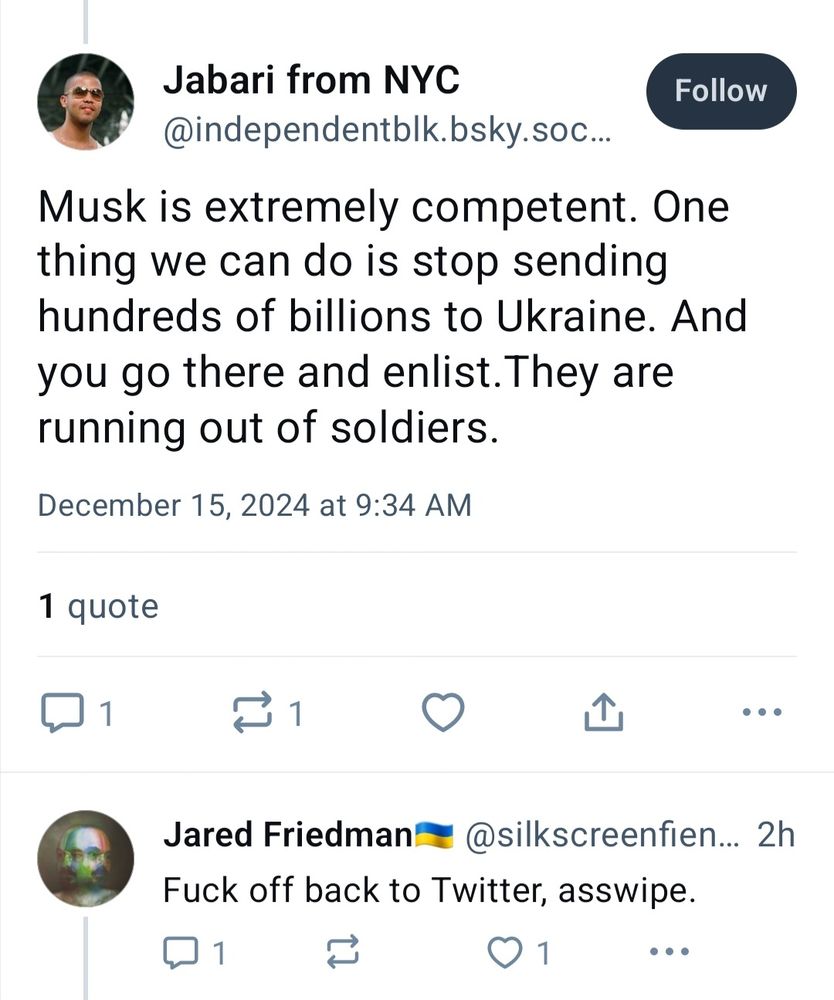Open Jabari from NYC's display name
The height and width of the screenshot is (1000, 834).
tap(312, 80)
